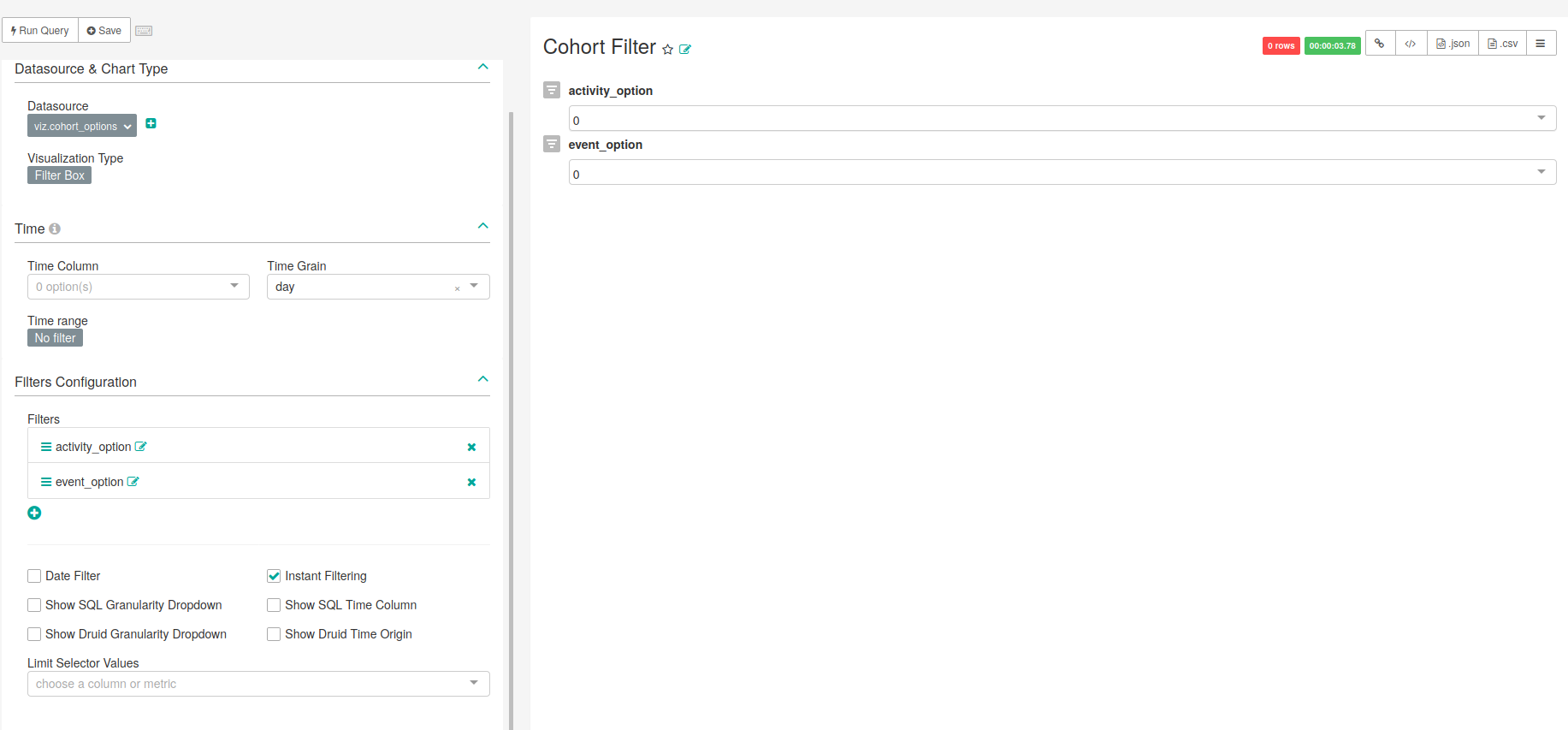The height and width of the screenshot is (730, 1568).
Task: Click the control panel scrollbar
Action: [x=511, y=419]
